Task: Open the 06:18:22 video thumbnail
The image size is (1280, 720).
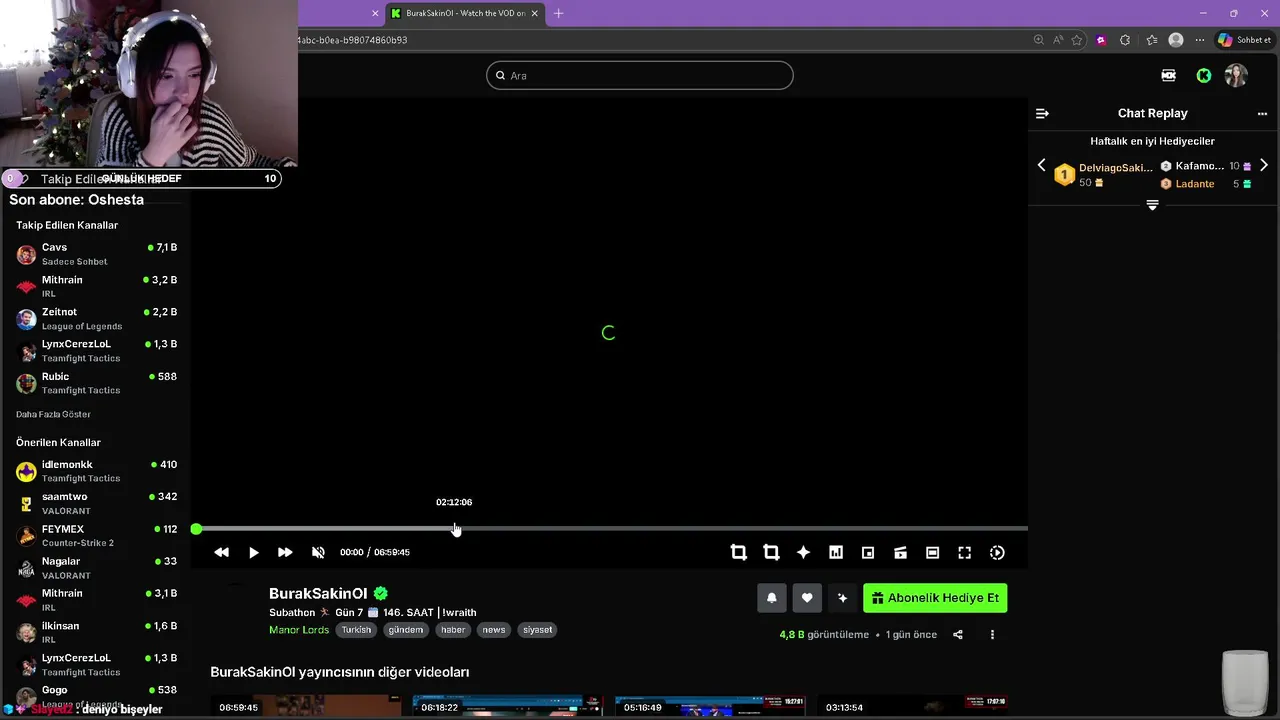Action: (x=507, y=706)
